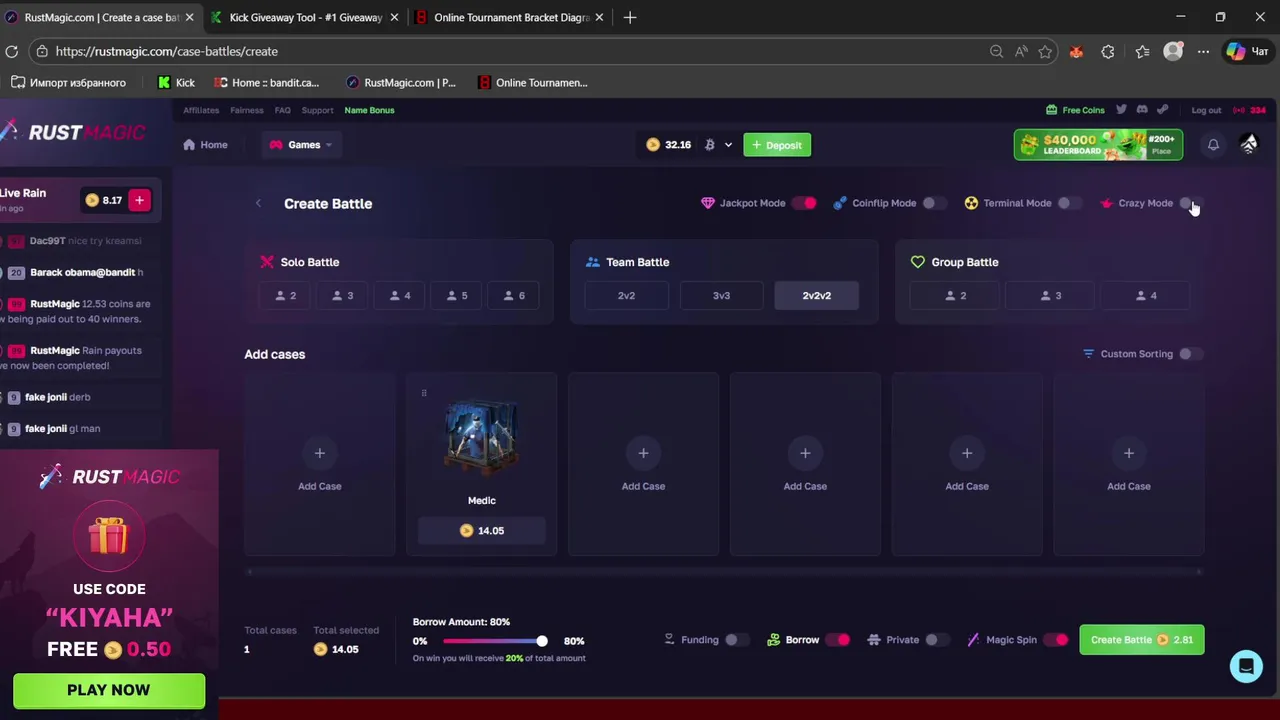Select the 3v3 team battle option

click(721, 296)
